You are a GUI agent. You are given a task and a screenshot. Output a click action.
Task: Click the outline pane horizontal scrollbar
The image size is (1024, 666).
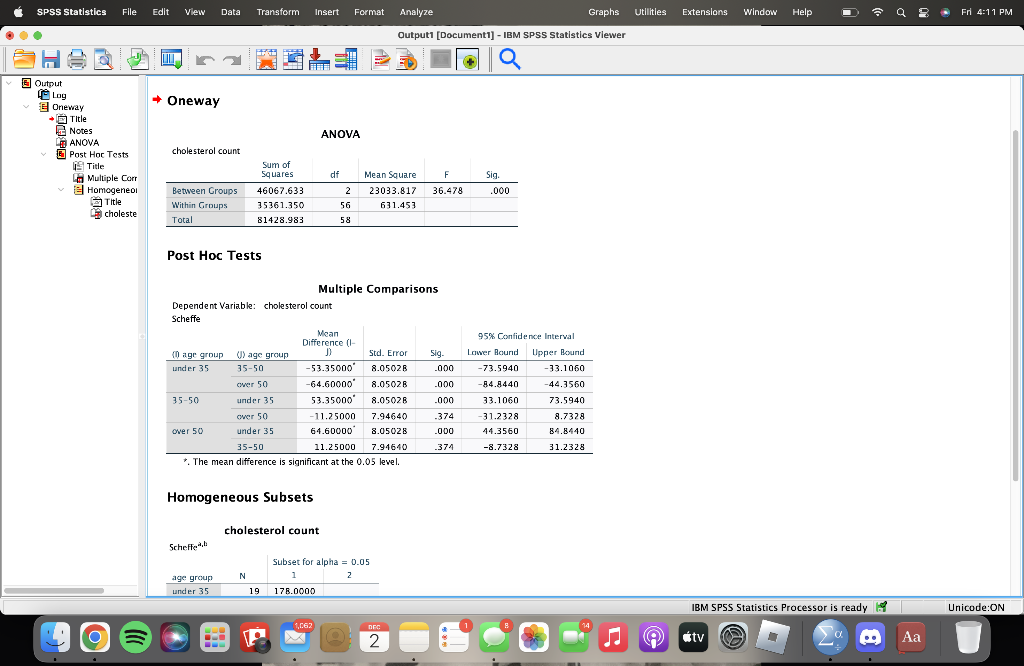pos(54,591)
